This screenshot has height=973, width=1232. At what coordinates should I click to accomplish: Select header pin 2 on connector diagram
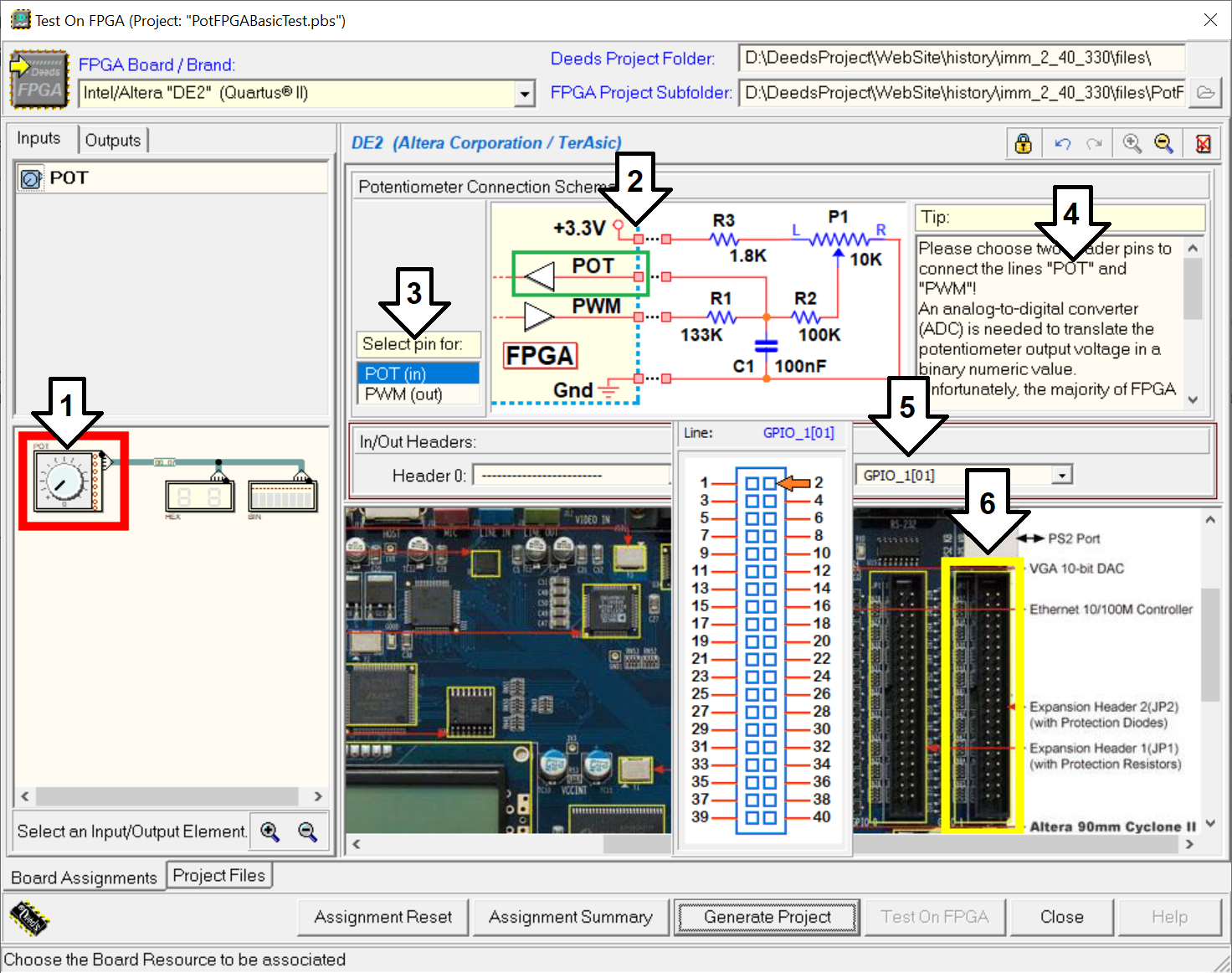pyautogui.click(x=769, y=483)
